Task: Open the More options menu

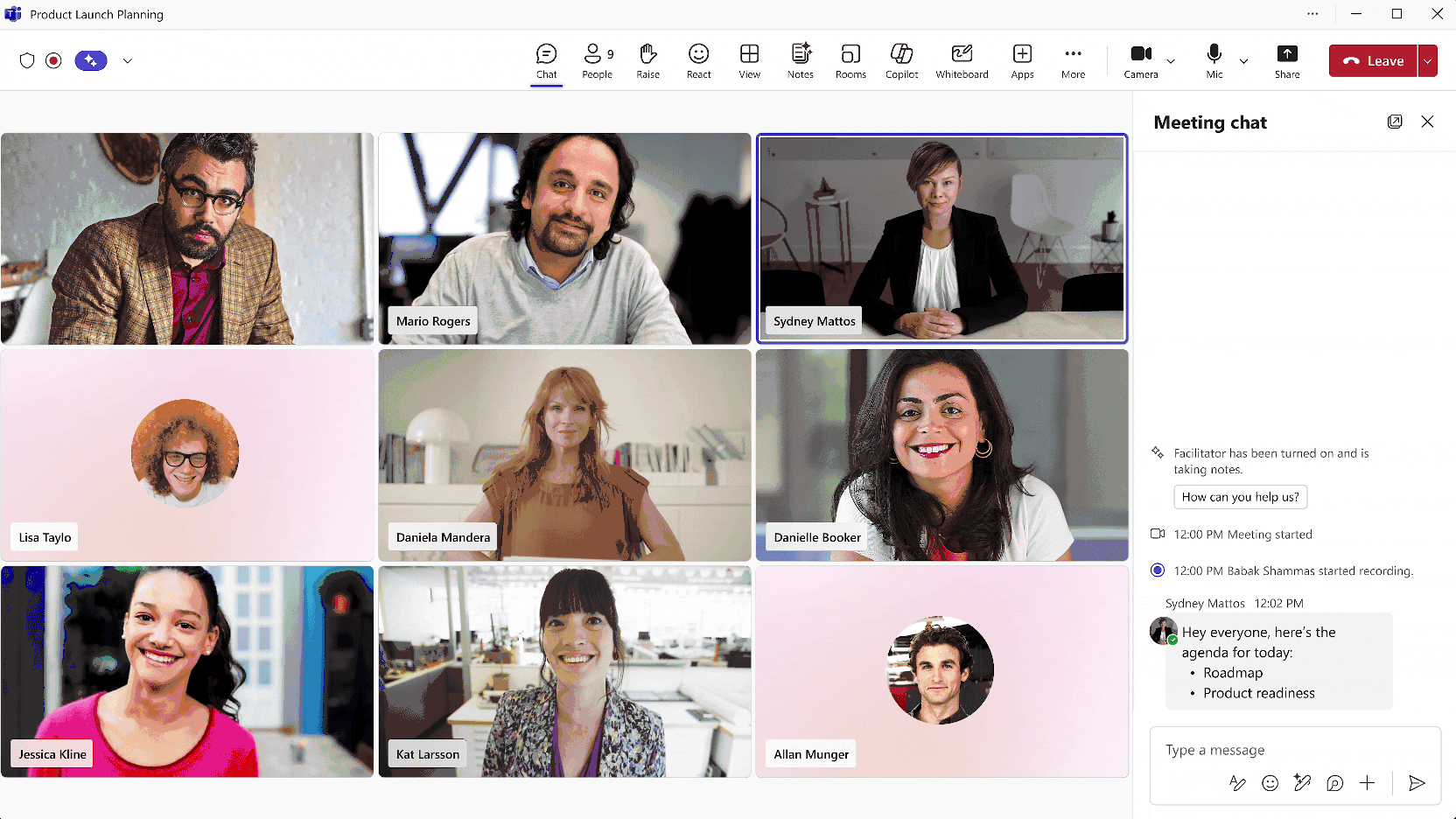Action: point(1073,60)
